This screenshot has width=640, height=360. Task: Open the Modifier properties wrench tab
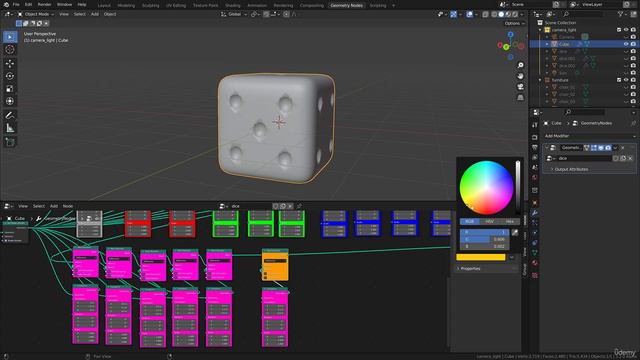535,213
